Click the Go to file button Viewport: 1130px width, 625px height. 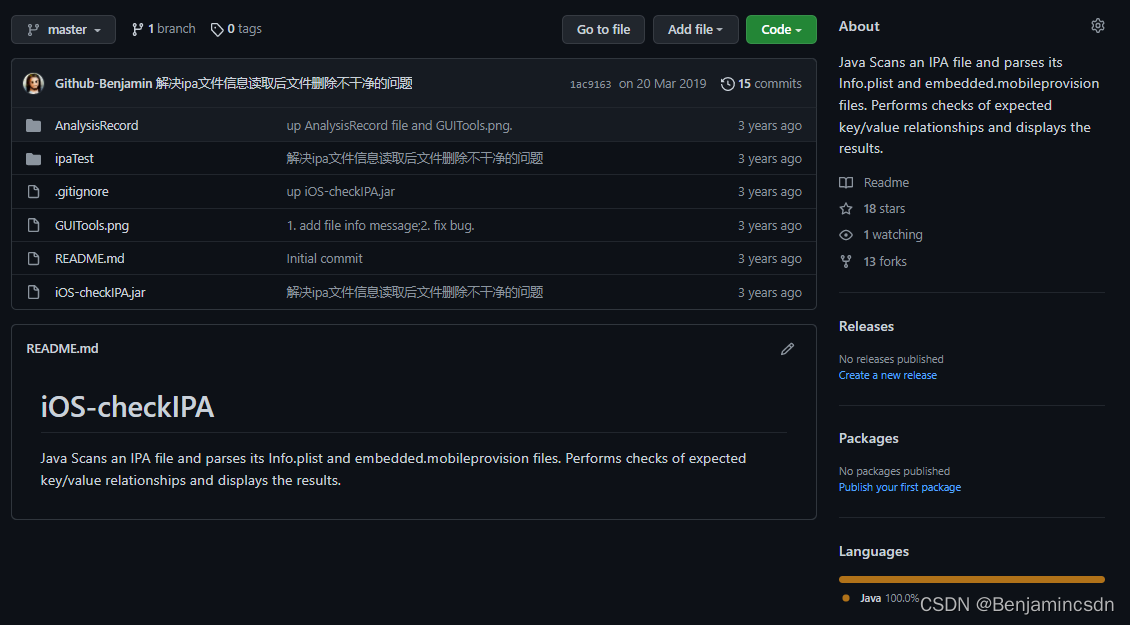click(603, 30)
